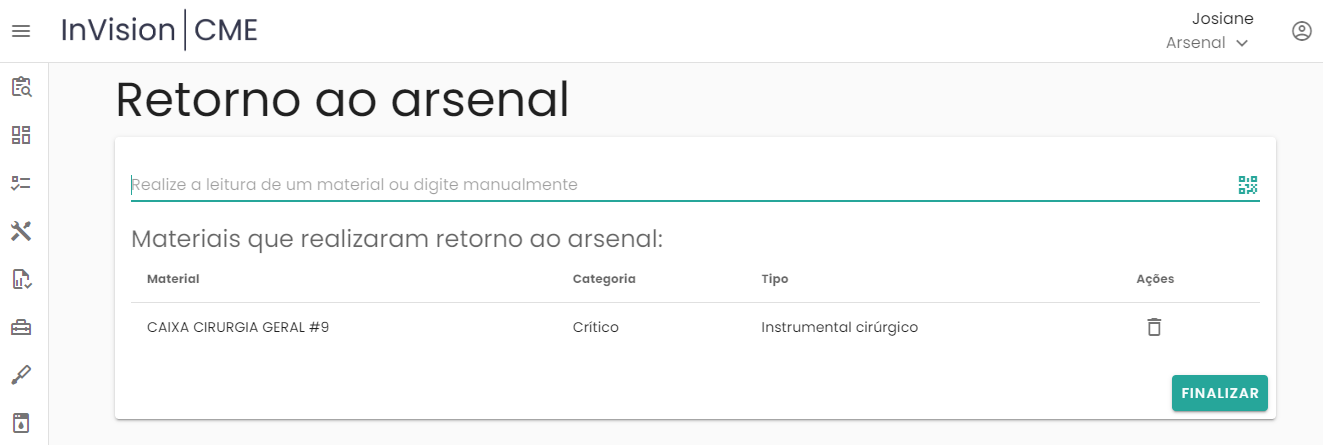Click the QR code scan icon
Viewport: 1323px width, 445px height.
[1247, 185]
